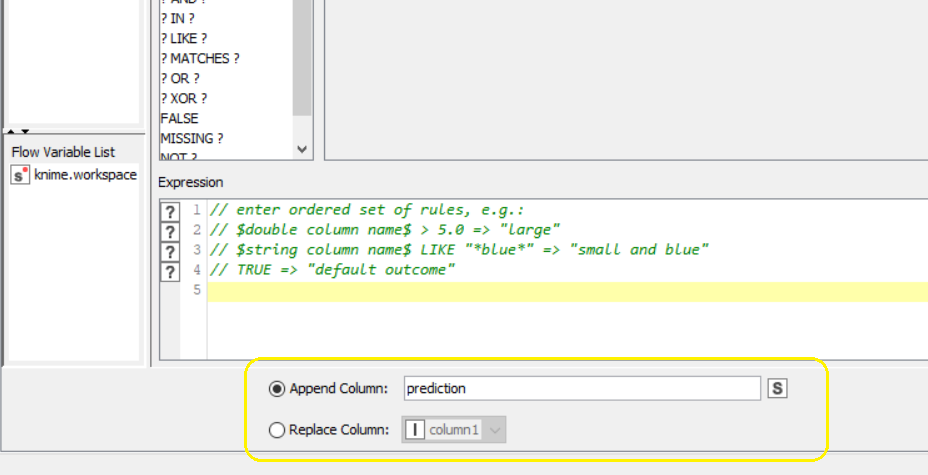Choose the '? MATCHES ?' operator in list
Viewport: 928px width, 475px height.
200,59
